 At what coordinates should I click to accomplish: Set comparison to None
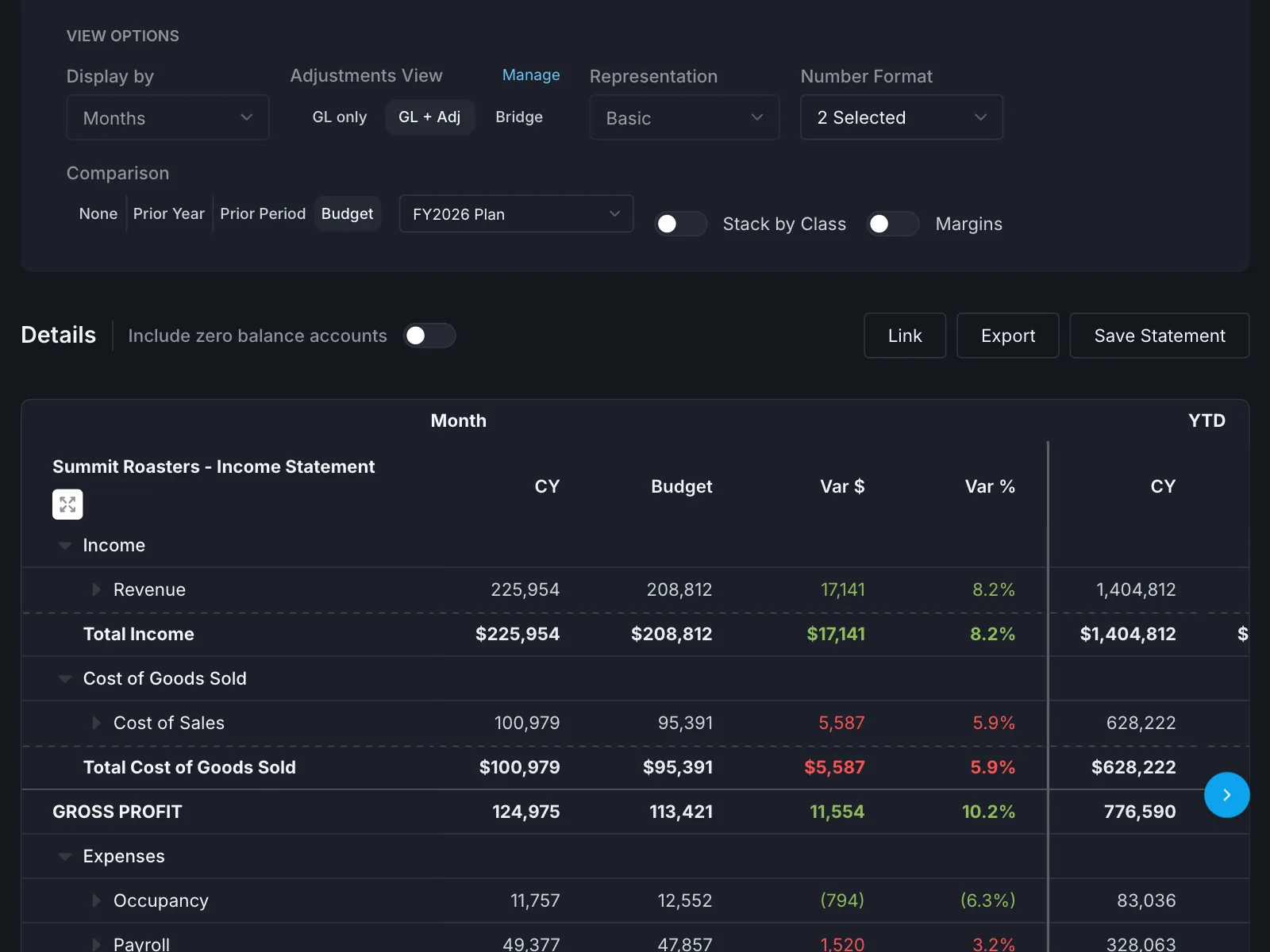(98, 214)
